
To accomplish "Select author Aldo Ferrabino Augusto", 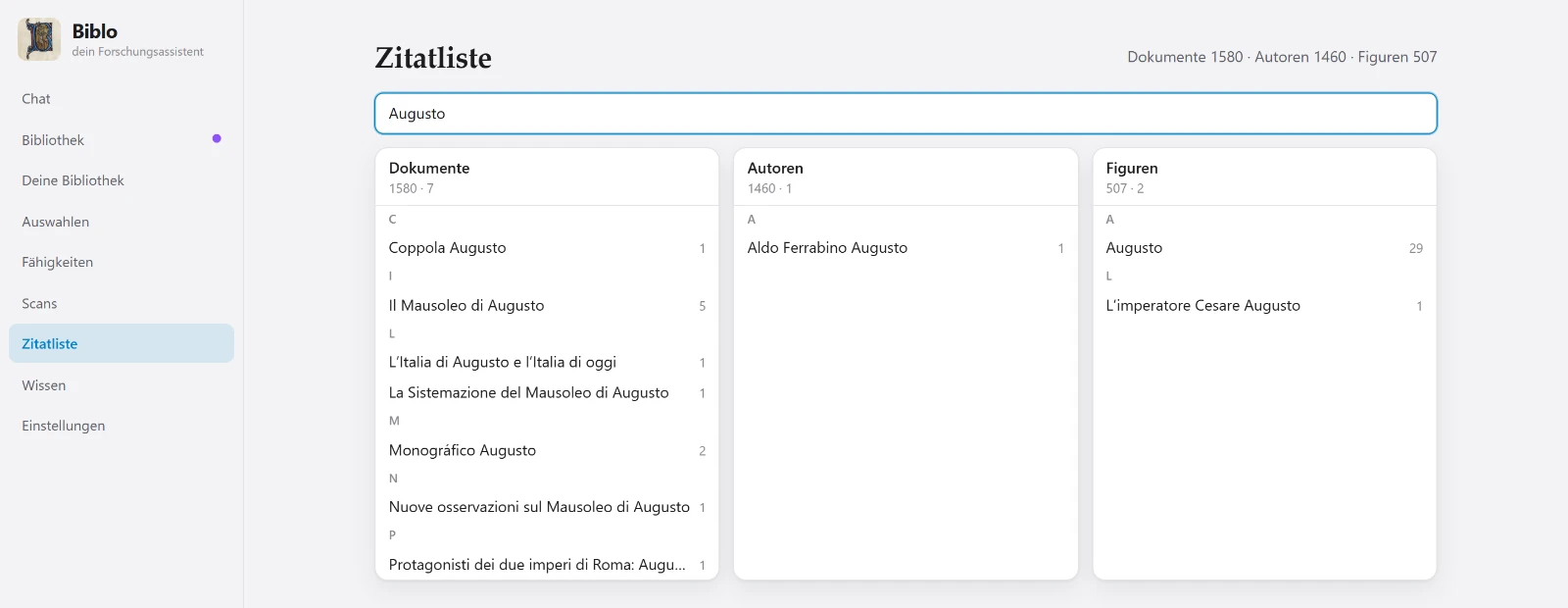I will tap(906, 248).
